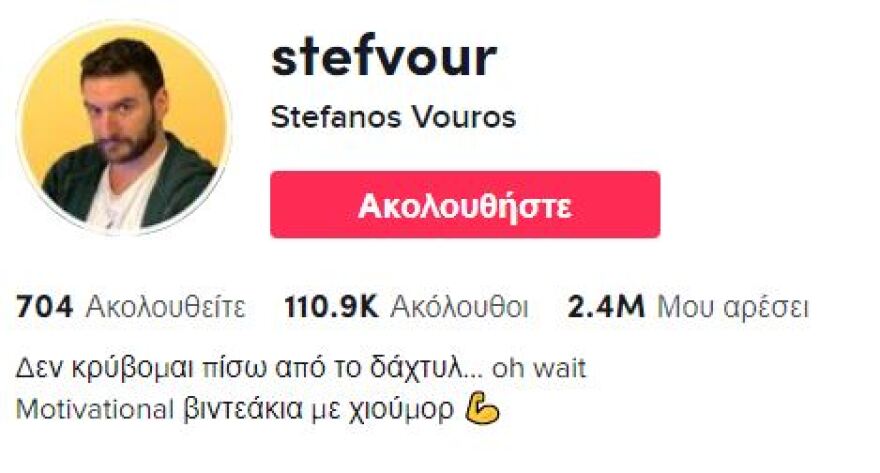Open the 704 following count
Image resolution: width=880 pixels, height=473 pixels.
(44, 307)
